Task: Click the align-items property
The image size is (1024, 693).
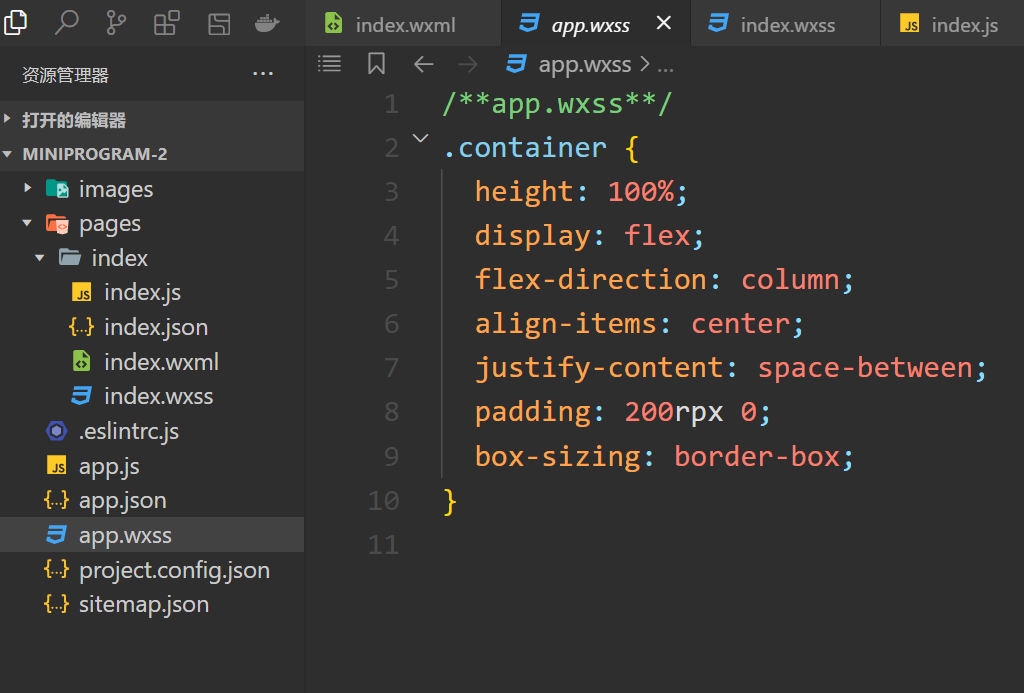Action: click(565, 323)
